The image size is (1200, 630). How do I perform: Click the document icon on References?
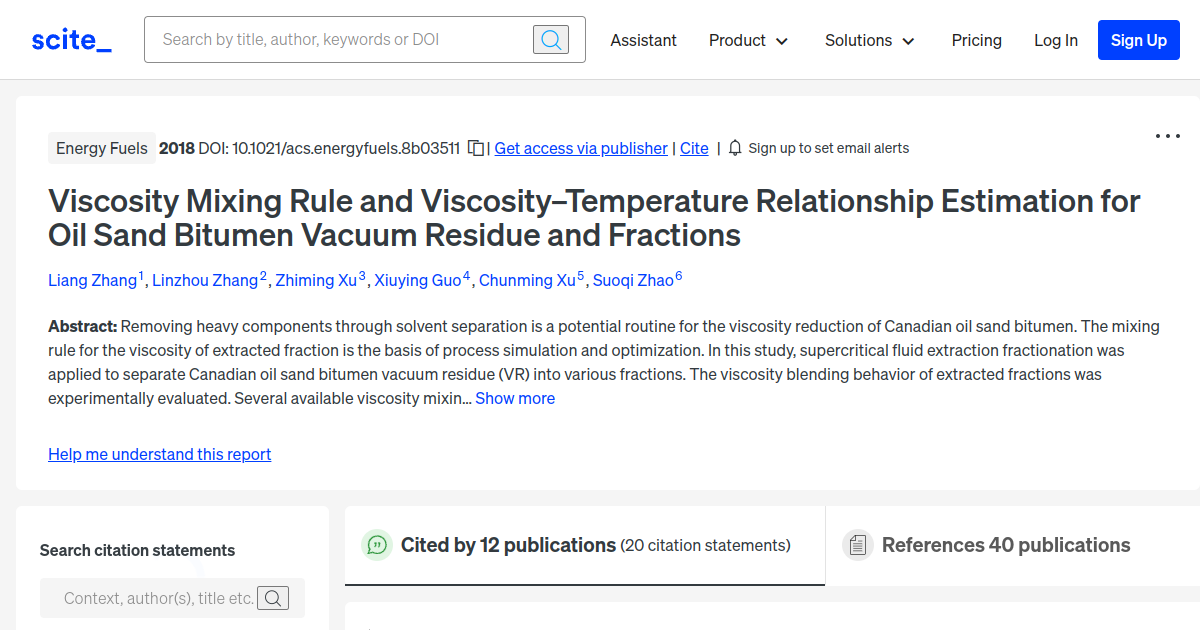858,545
